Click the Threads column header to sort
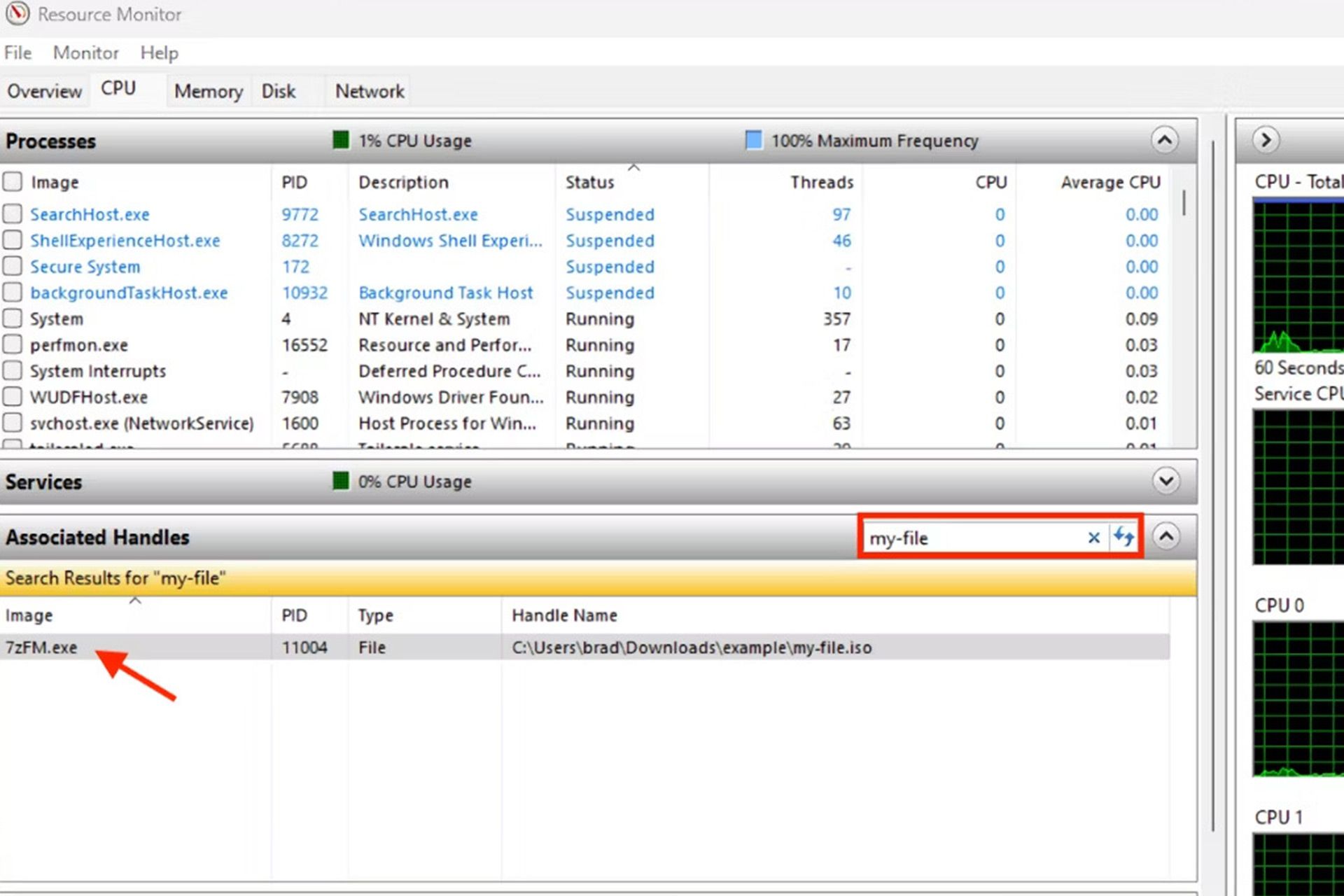This screenshot has height=896, width=1344. (822, 182)
